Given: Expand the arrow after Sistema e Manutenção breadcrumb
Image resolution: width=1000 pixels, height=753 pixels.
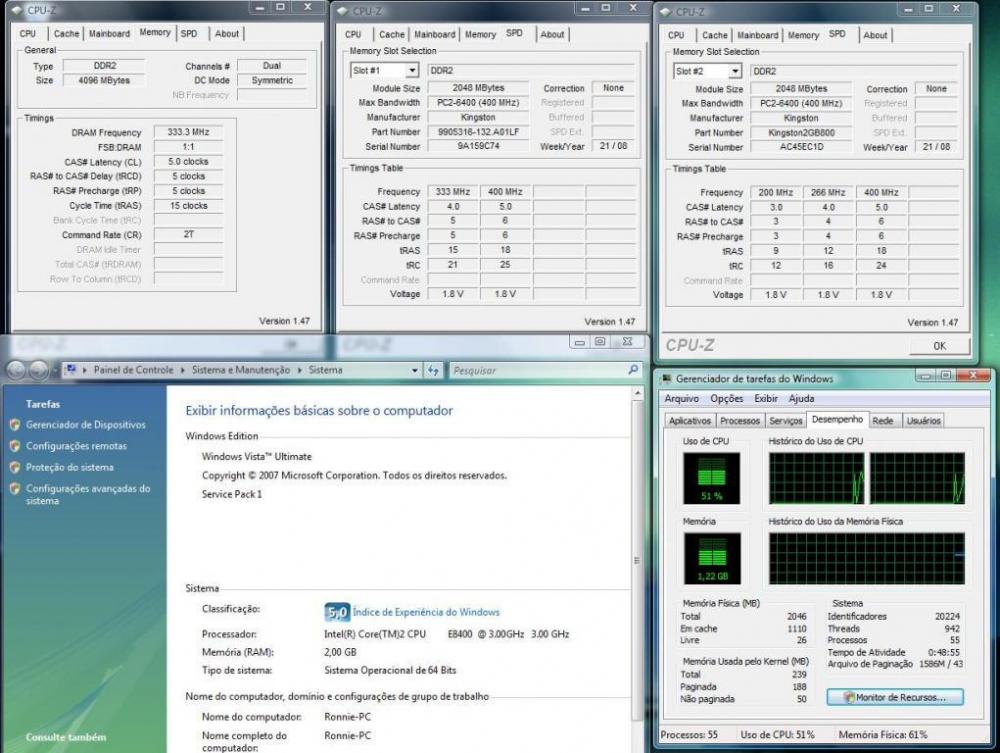Looking at the screenshot, I should tap(299, 370).
